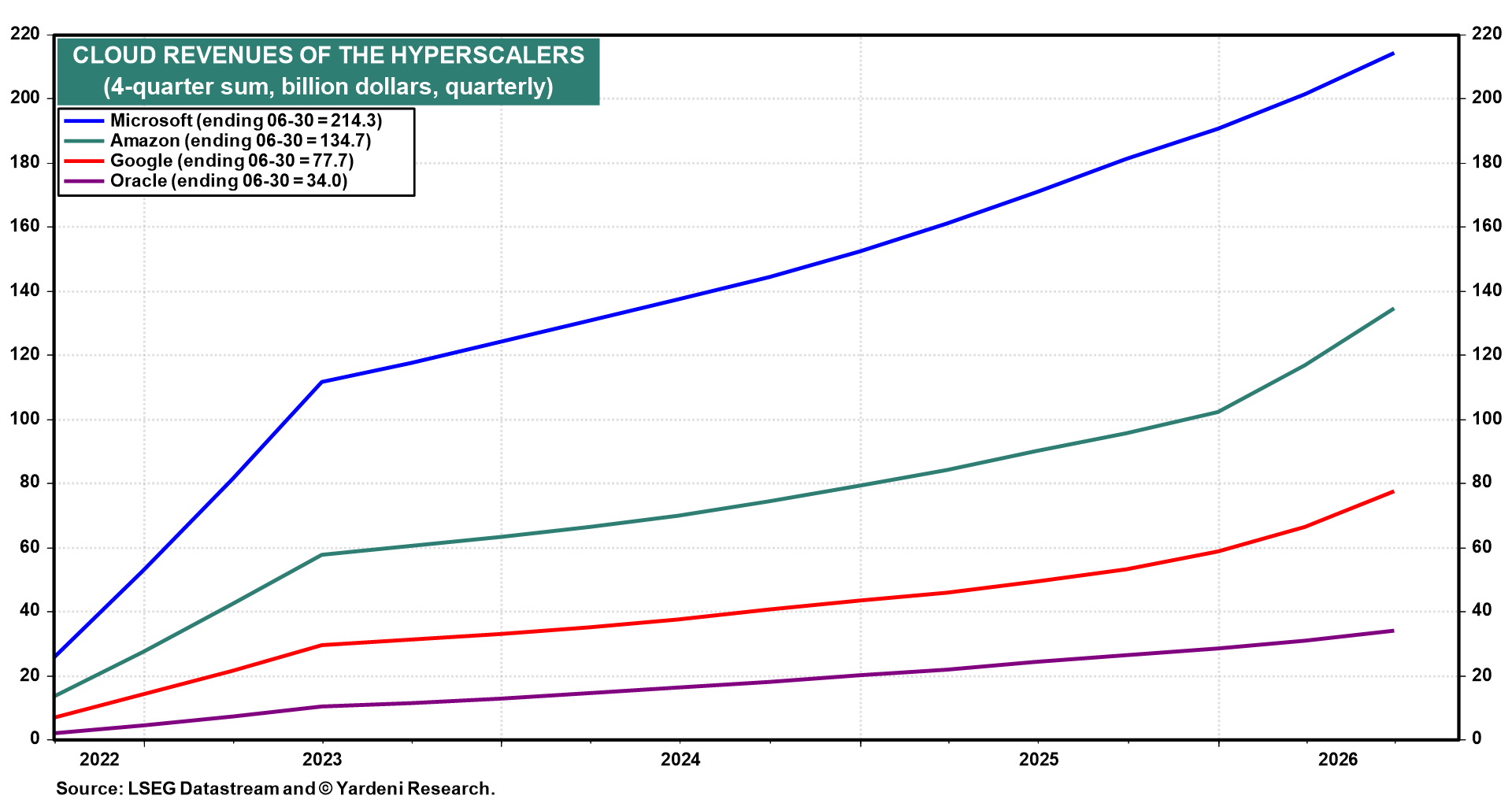The width and height of the screenshot is (1512, 803).
Task: Click the red Google legend line swatch
Action: (84, 161)
